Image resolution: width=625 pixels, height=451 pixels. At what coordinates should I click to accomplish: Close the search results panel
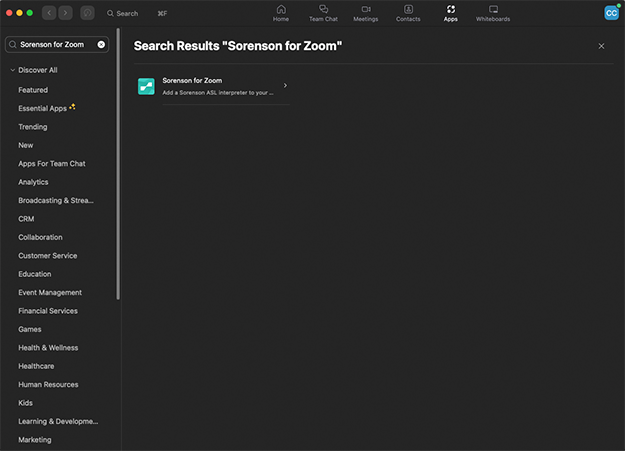(601, 46)
